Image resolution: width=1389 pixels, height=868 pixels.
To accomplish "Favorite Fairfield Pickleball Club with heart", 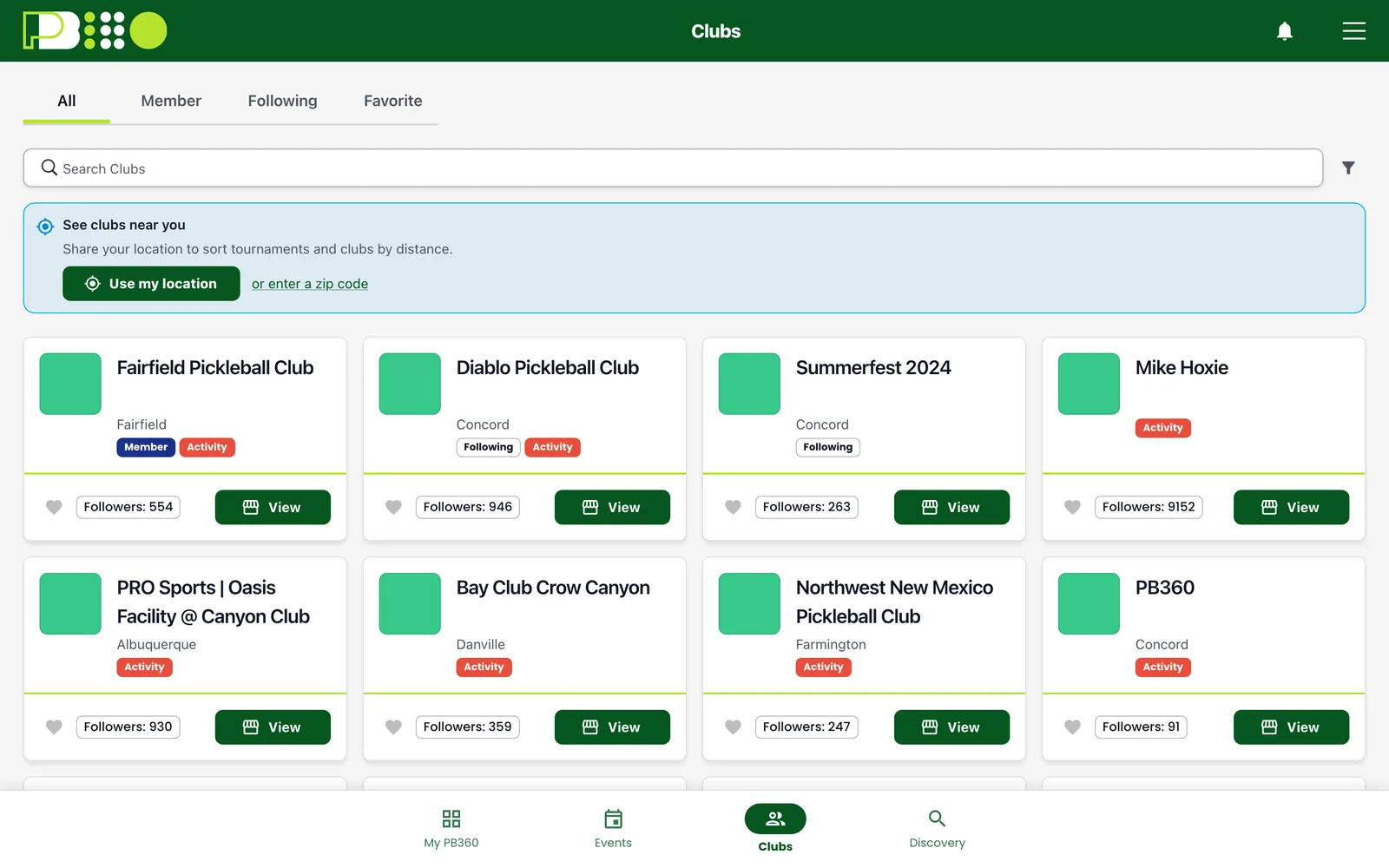I will coord(54,507).
